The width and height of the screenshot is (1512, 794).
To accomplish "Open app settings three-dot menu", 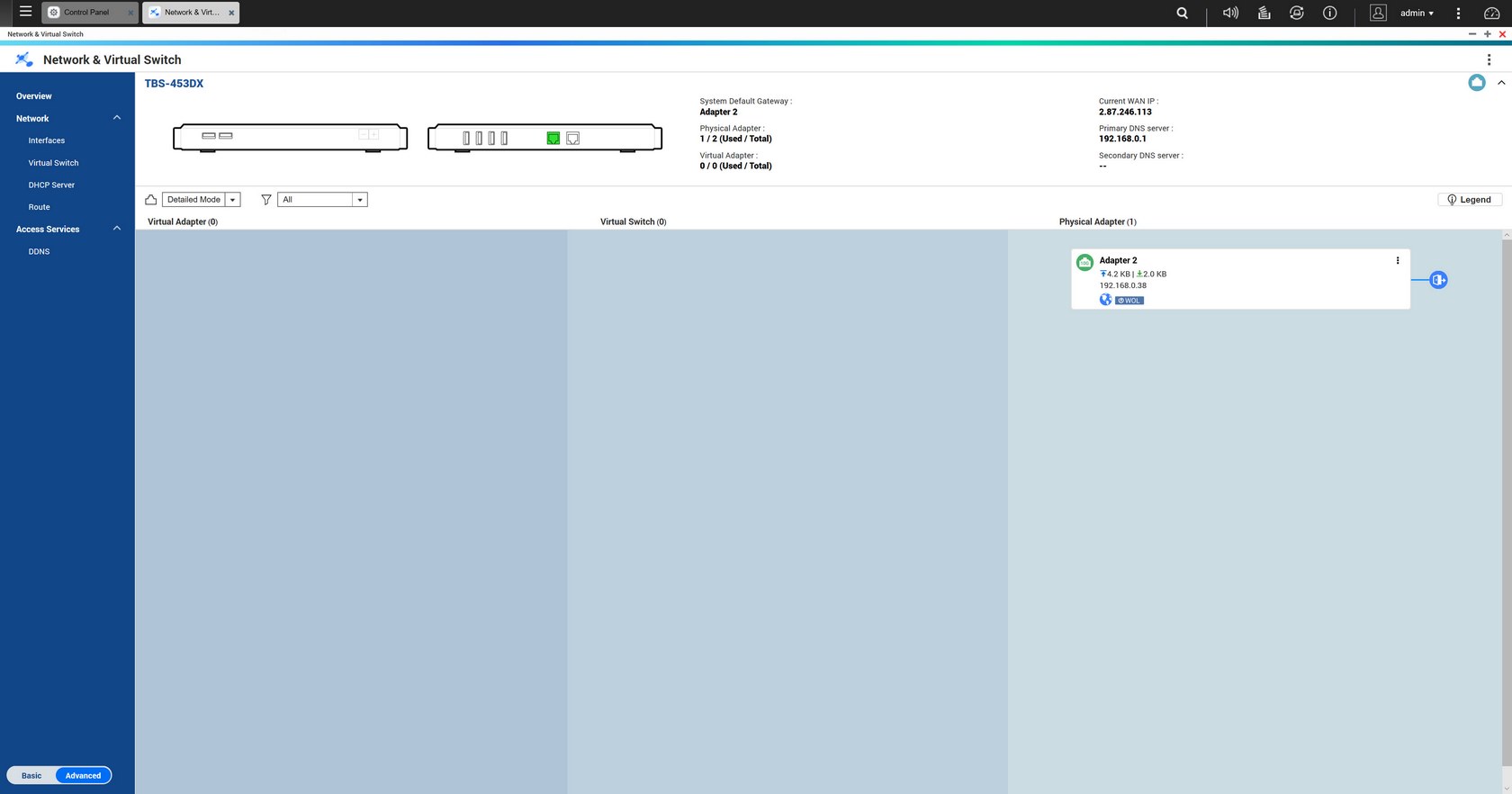I will click(x=1489, y=59).
